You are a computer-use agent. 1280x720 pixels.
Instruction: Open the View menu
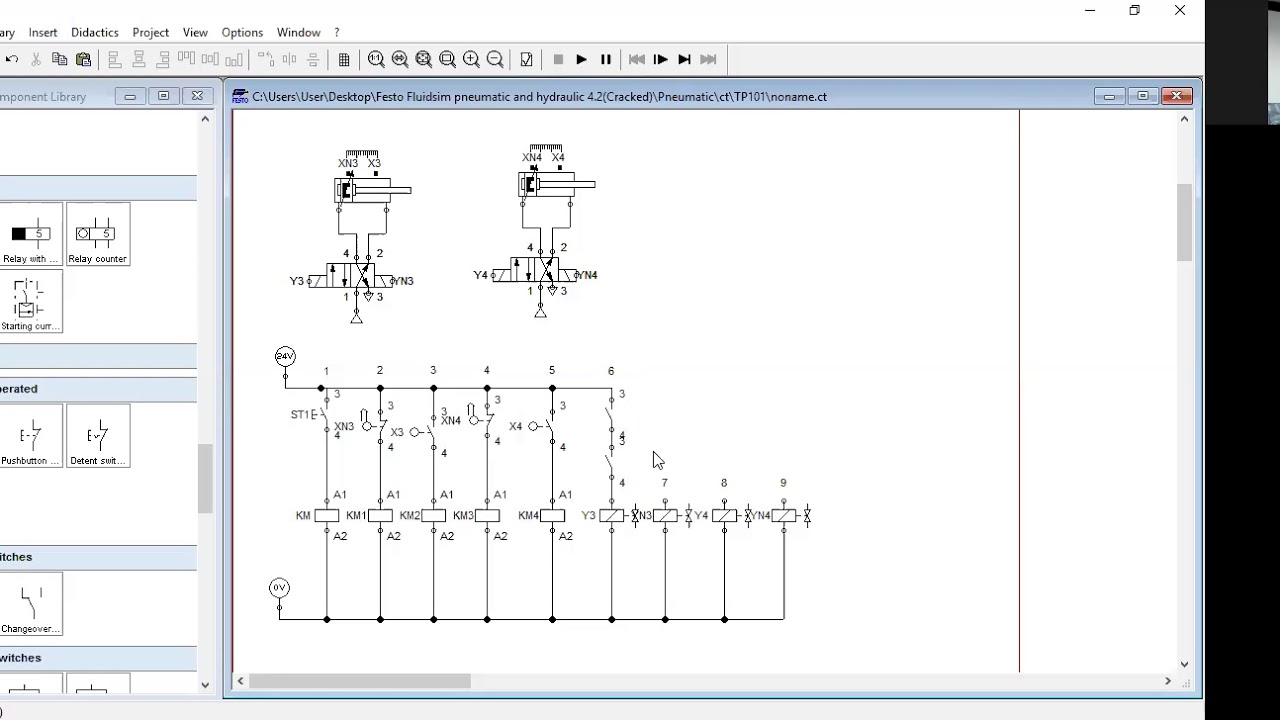click(x=195, y=32)
